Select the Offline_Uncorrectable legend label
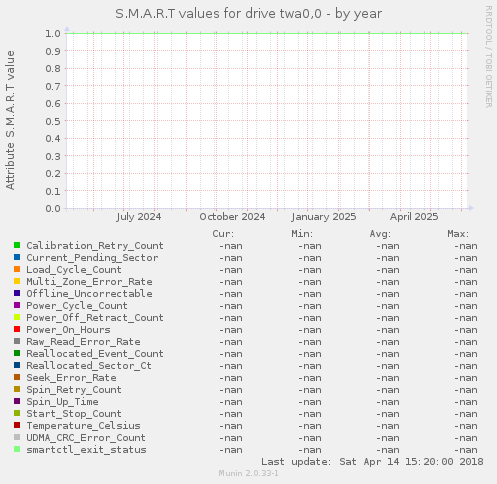The height and width of the screenshot is (484, 497). click(89, 294)
